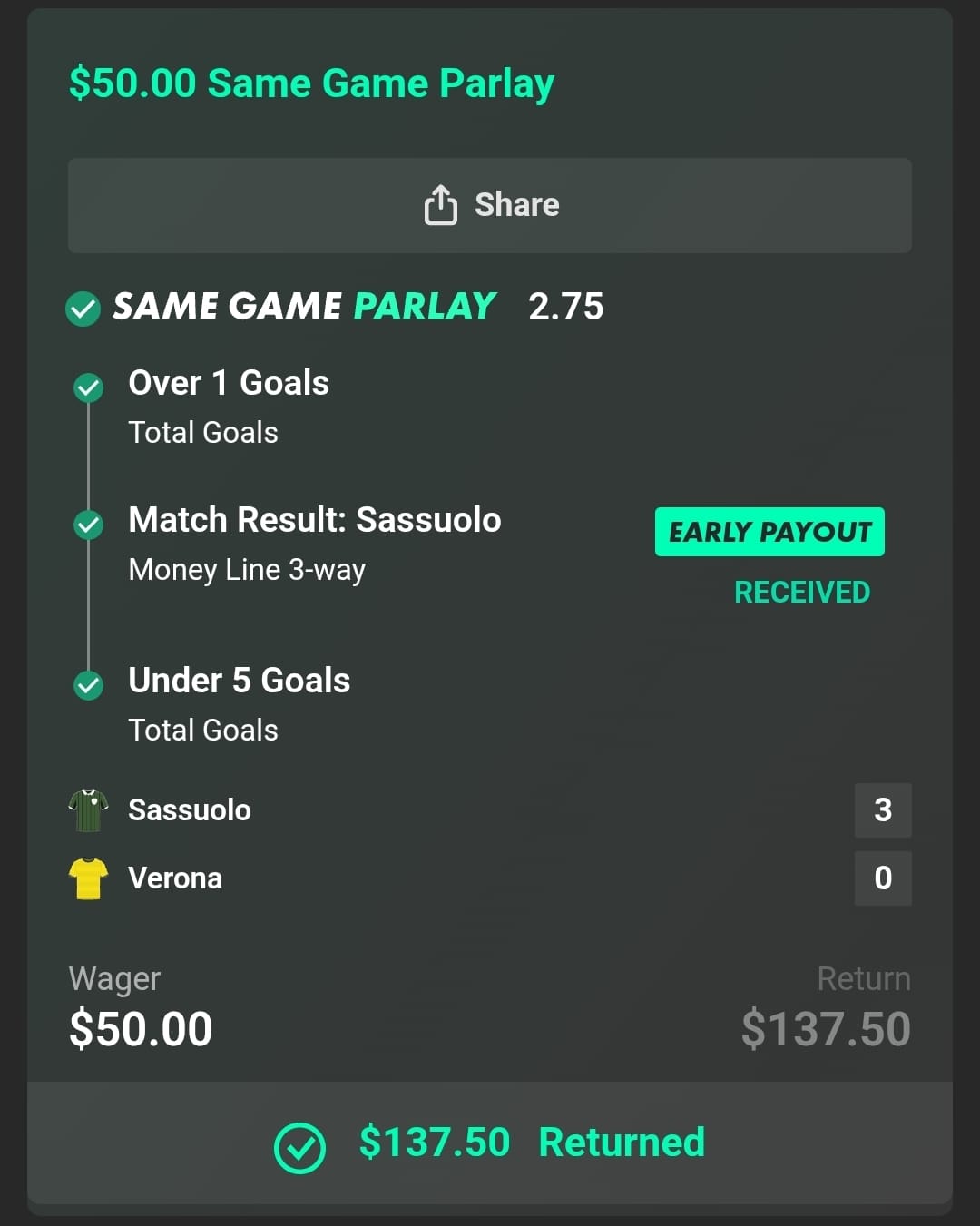
Task: Select the parlay odds 2.75
Action: click(565, 307)
